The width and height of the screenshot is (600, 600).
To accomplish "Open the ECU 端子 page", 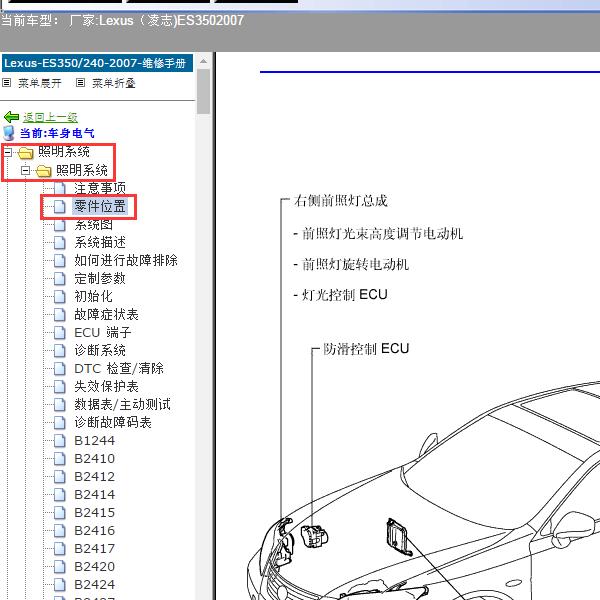I will tap(103, 332).
